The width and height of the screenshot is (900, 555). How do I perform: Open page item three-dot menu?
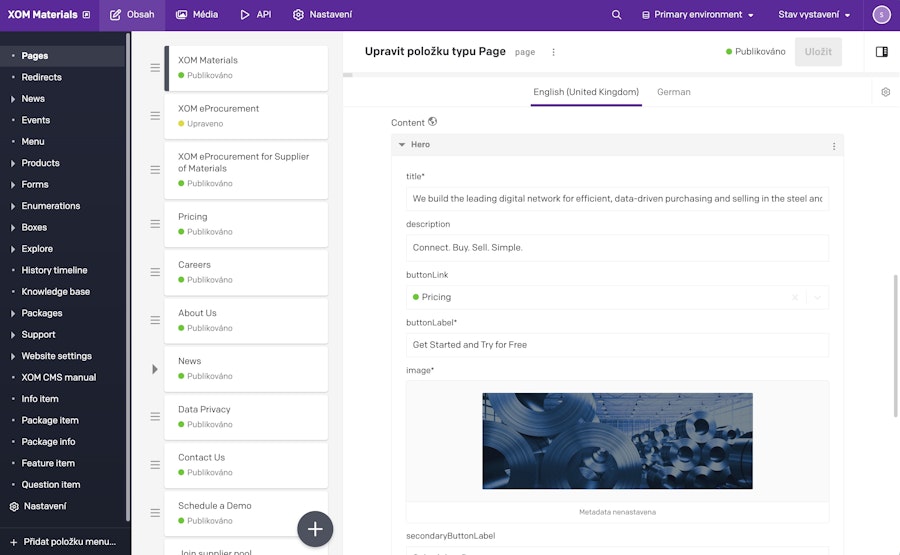[x=553, y=52]
